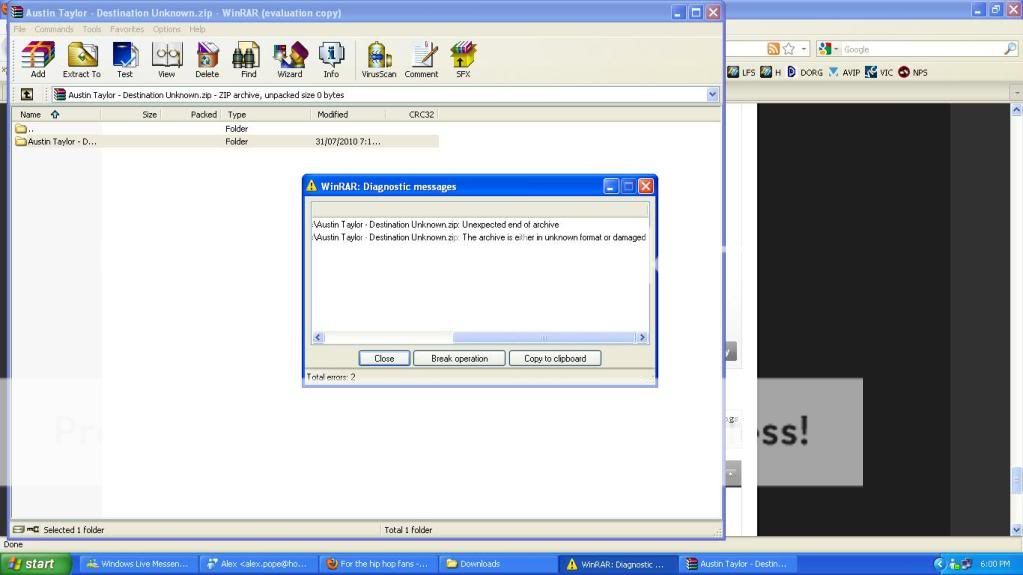
Task: Run VirusScan on archive
Action: coord(378,59)
